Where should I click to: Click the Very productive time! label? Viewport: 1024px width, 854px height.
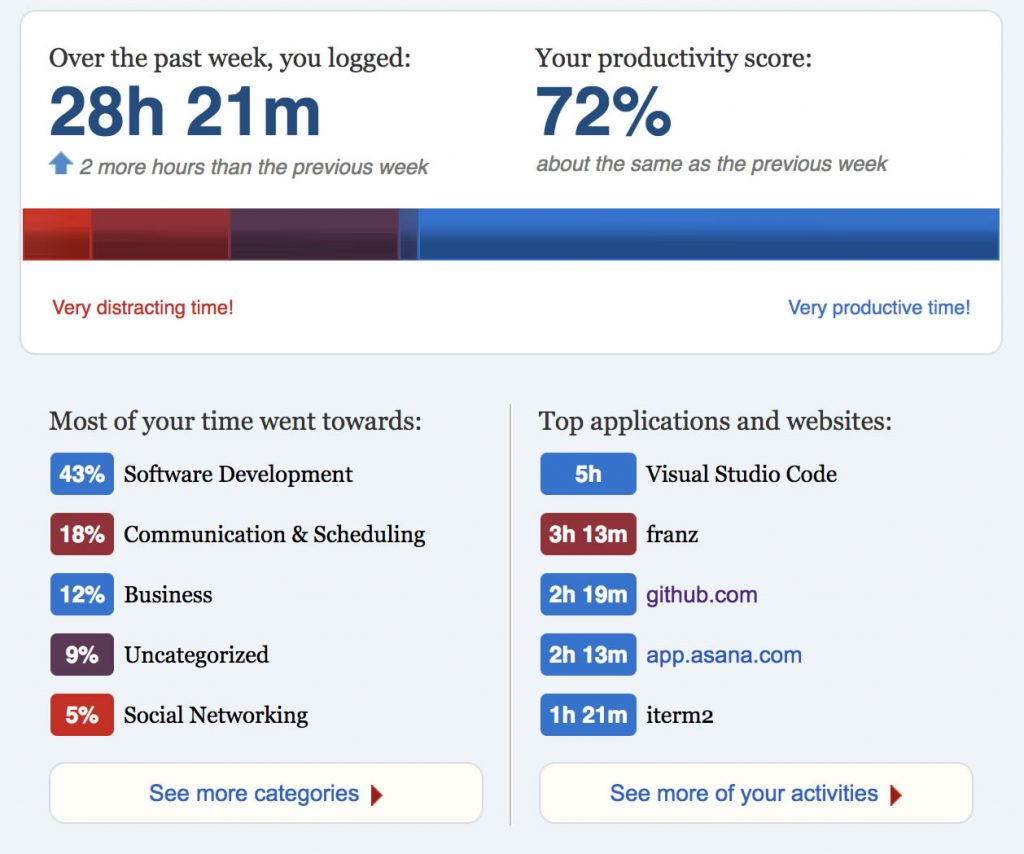pyautogui.click(x=879, y=308)
